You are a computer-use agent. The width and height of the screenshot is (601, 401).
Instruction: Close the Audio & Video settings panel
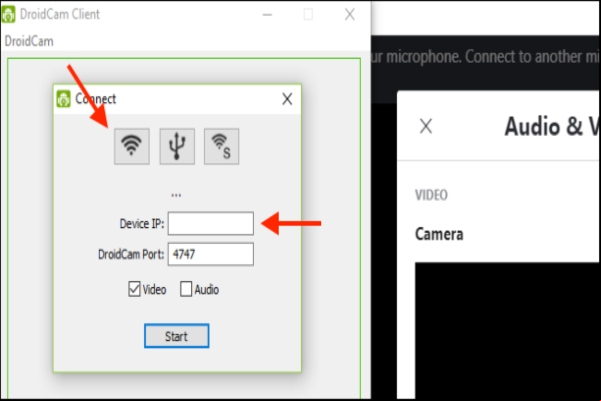426,126
